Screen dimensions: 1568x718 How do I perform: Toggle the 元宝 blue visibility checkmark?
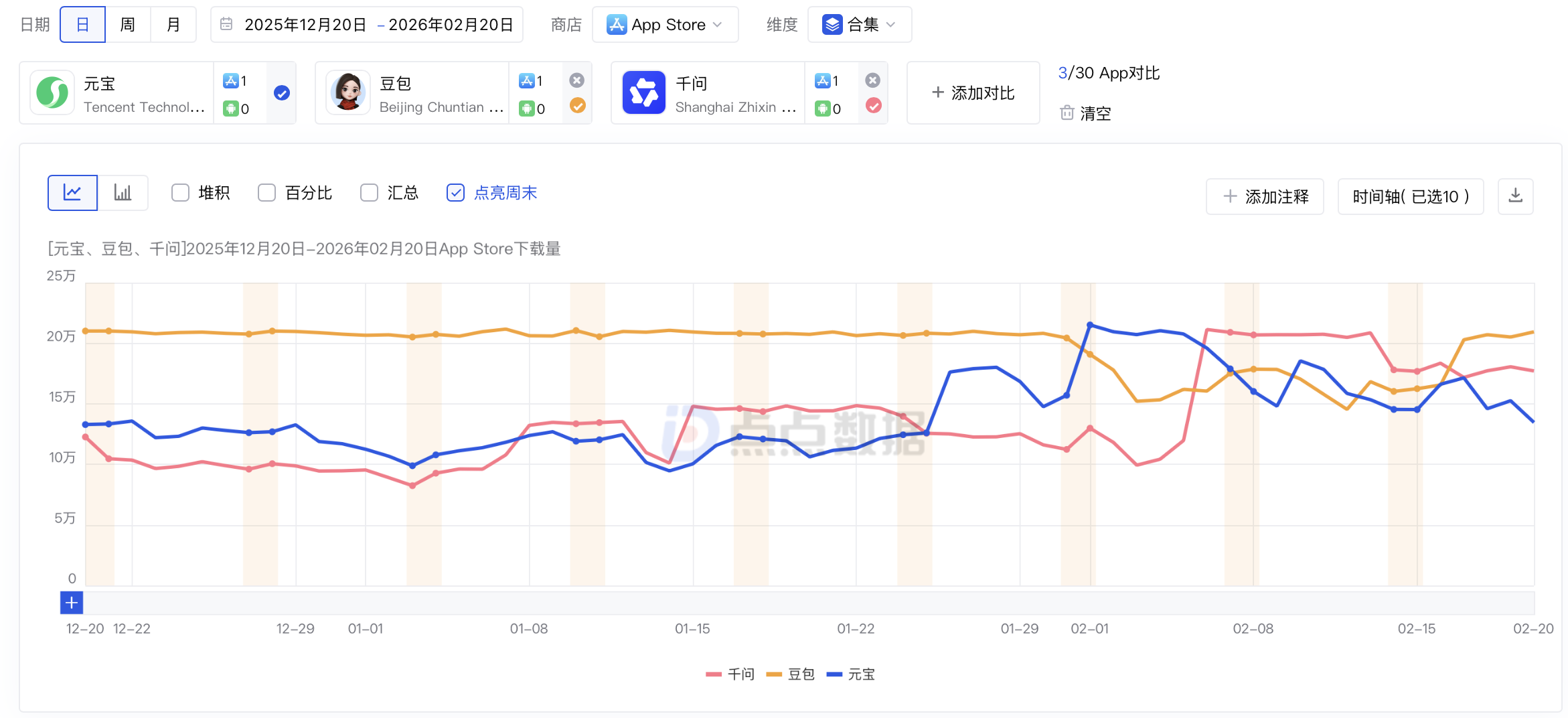282,93
